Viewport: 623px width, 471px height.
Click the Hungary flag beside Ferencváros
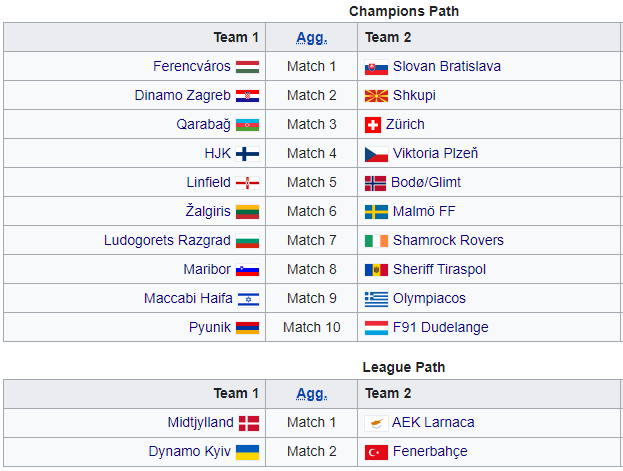point(247,67)
